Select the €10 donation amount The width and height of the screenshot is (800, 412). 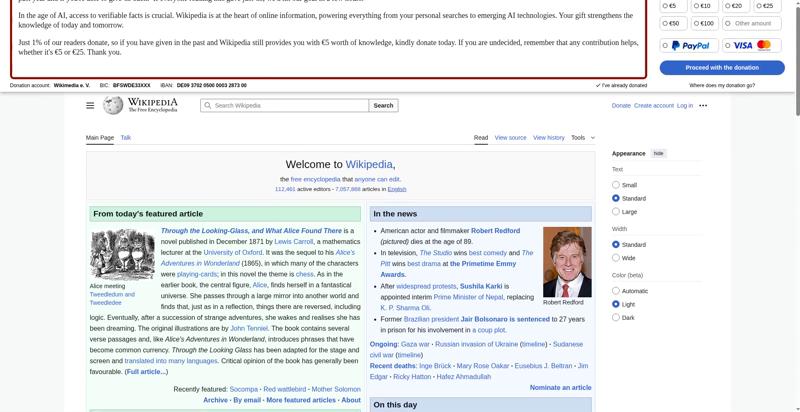[x=705, y=6]
